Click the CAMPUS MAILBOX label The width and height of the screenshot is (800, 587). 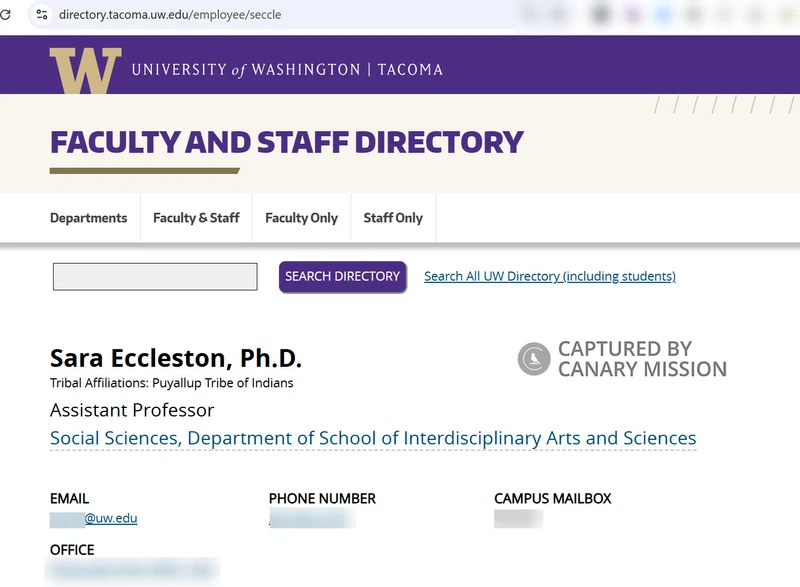coord(553,498)
